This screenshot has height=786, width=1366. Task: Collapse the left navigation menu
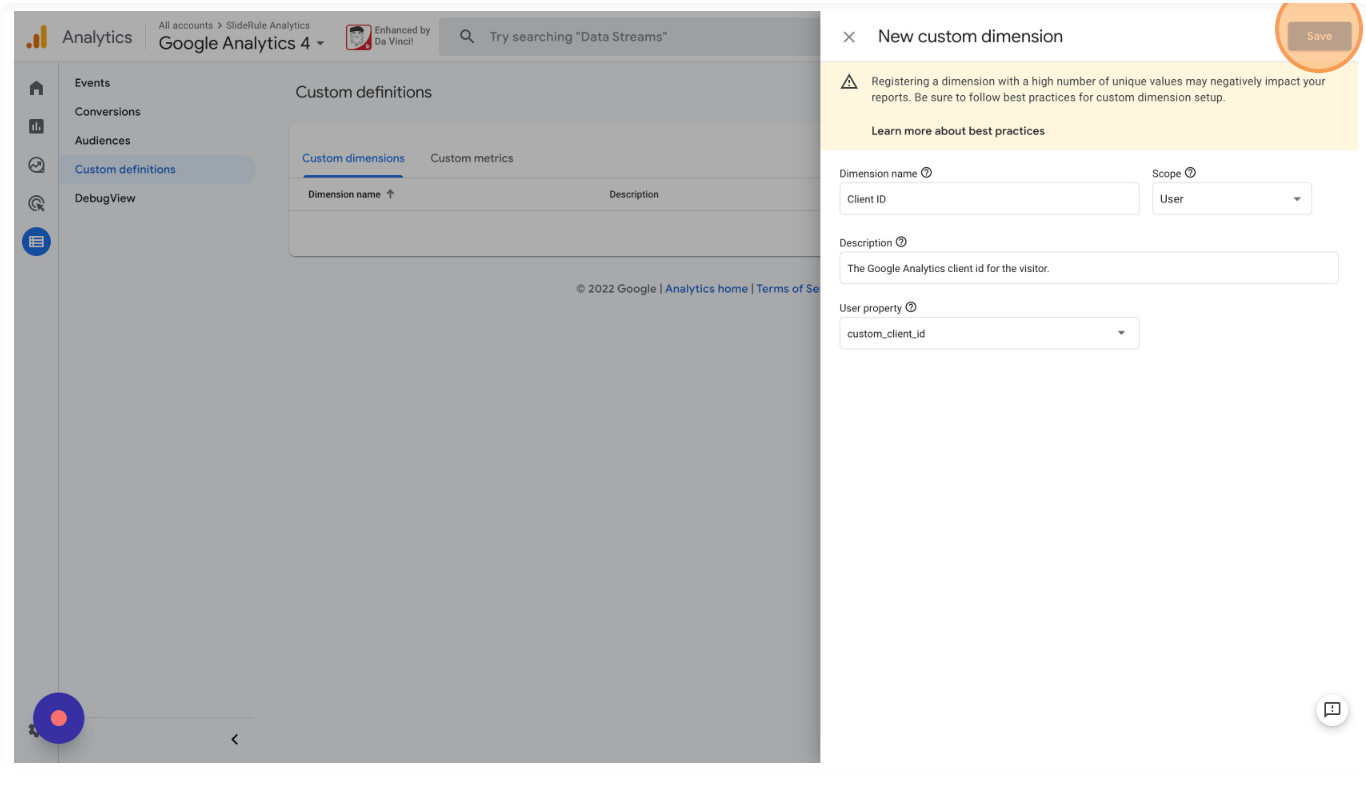click(x=234, y=740)
